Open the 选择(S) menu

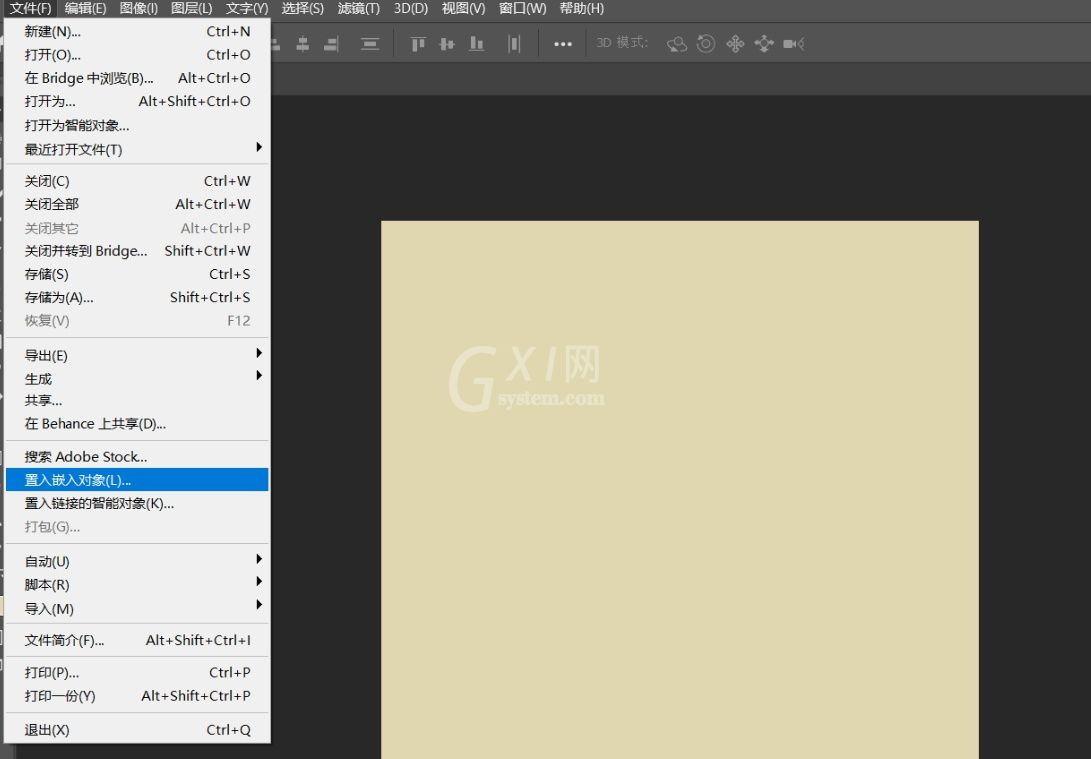tap(303, 8)
